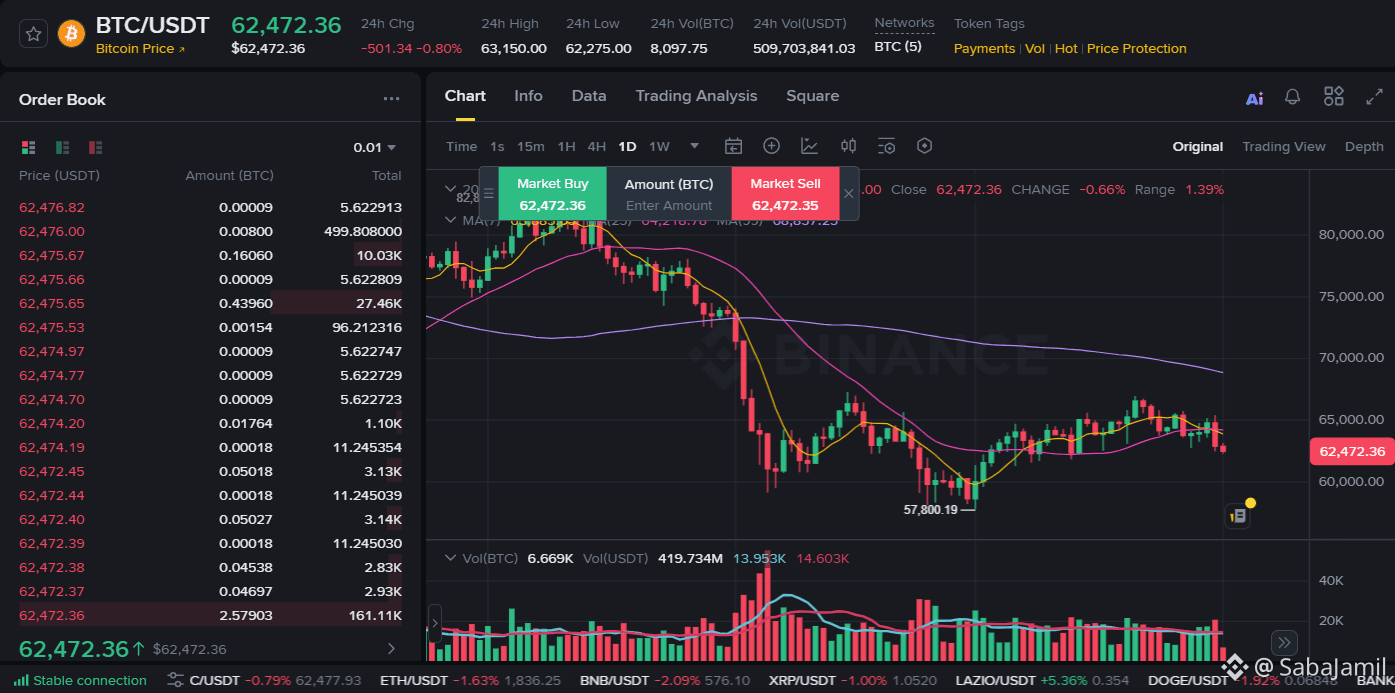Select the 4H time interval

click(x=597, y=146)
